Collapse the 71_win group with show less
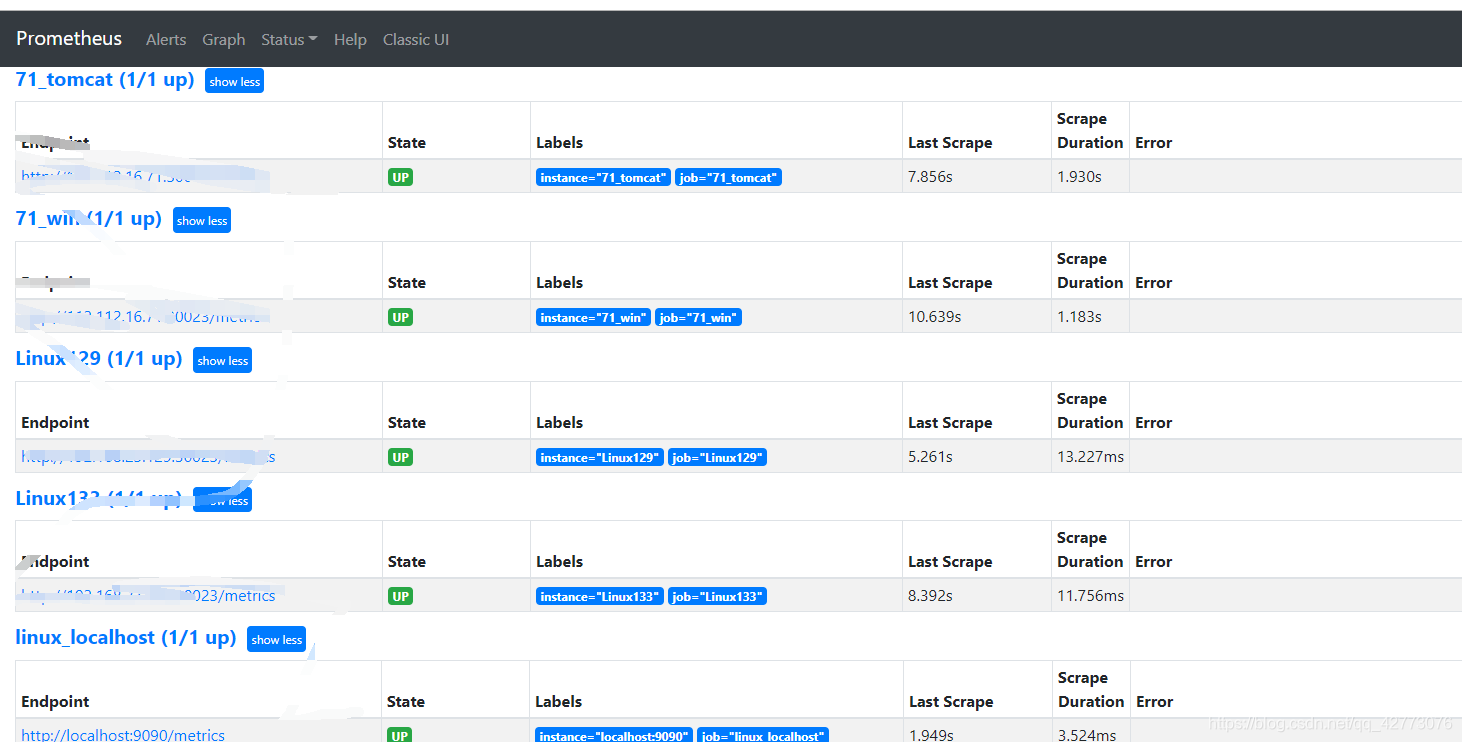1462x742 pixels. point(202,221)
